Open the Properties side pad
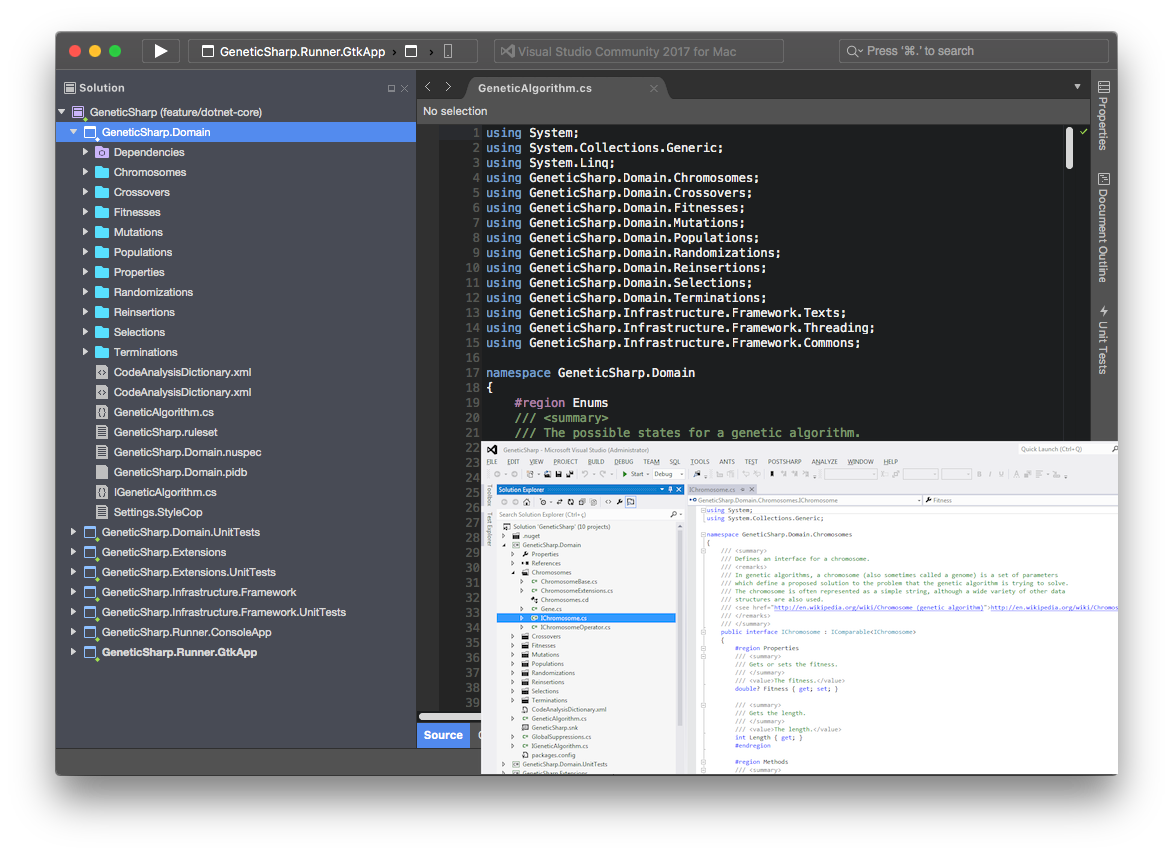This screenshot has width=1173, height=855. click(1103, 116)
